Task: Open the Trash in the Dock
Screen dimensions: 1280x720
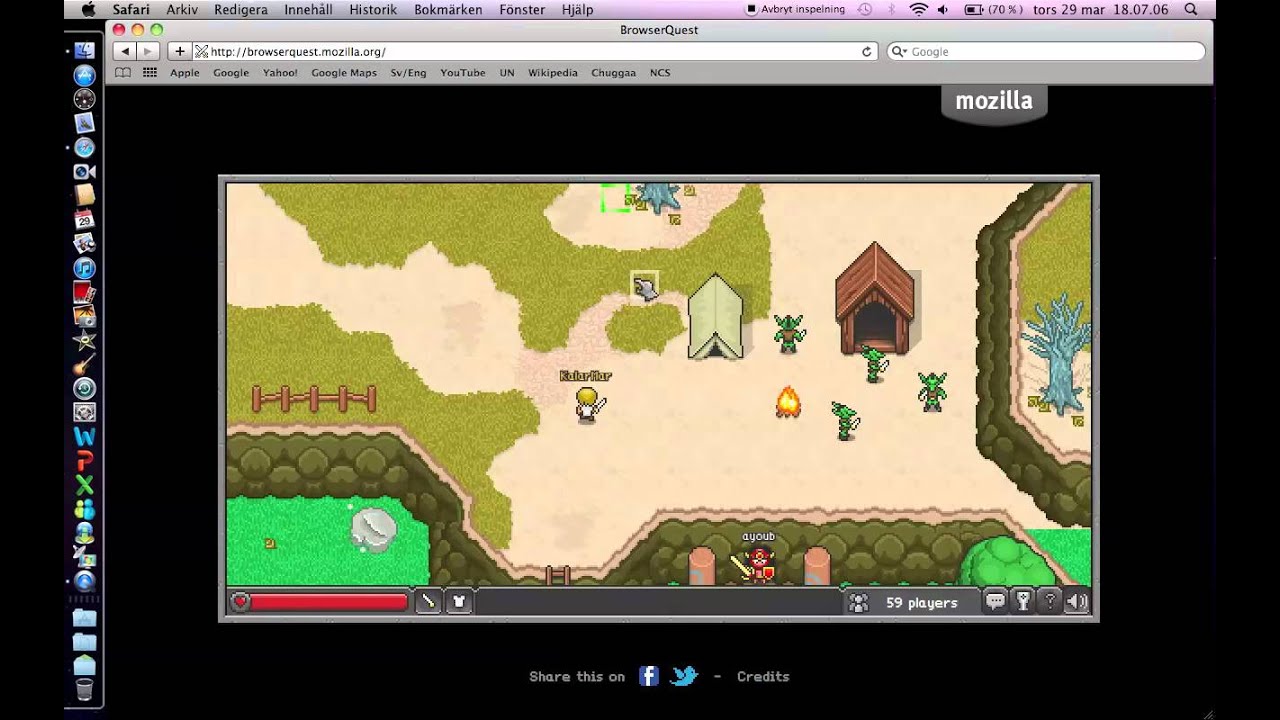Action: point(84,689)
